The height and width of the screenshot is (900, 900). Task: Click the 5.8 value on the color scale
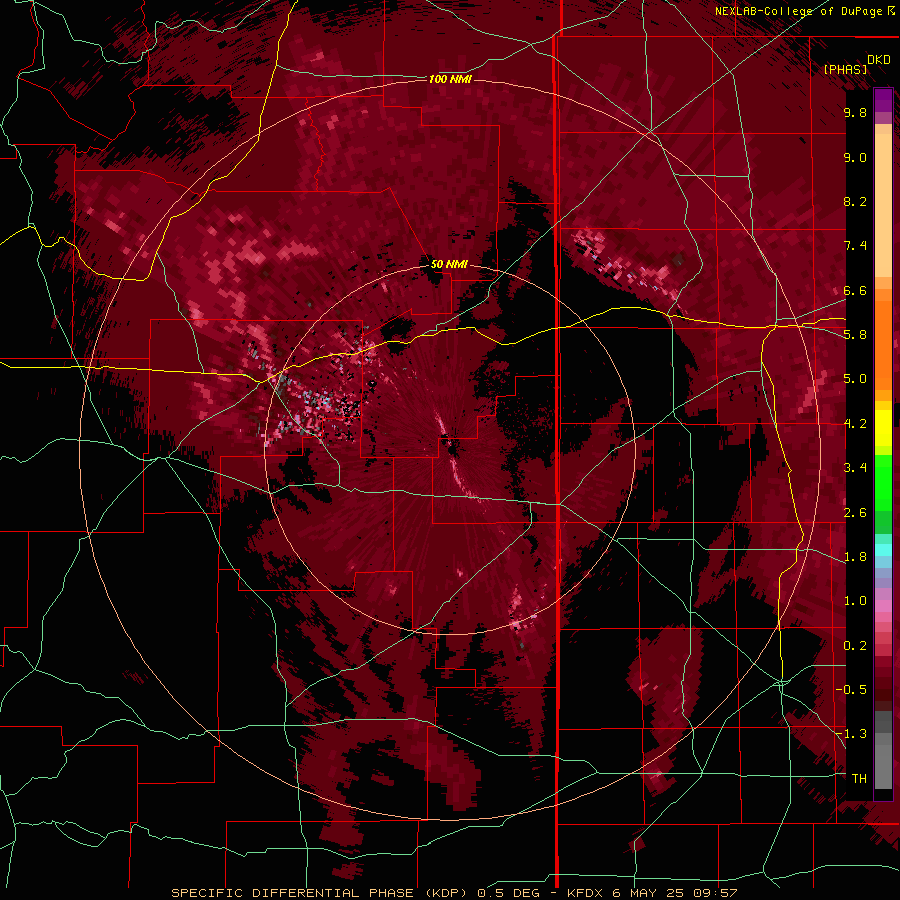pos(855,335)
